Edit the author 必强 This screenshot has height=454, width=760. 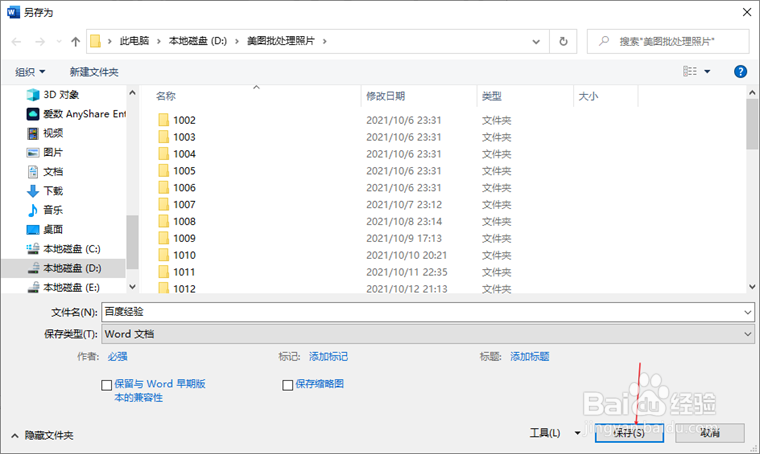[x=117, y=357]
